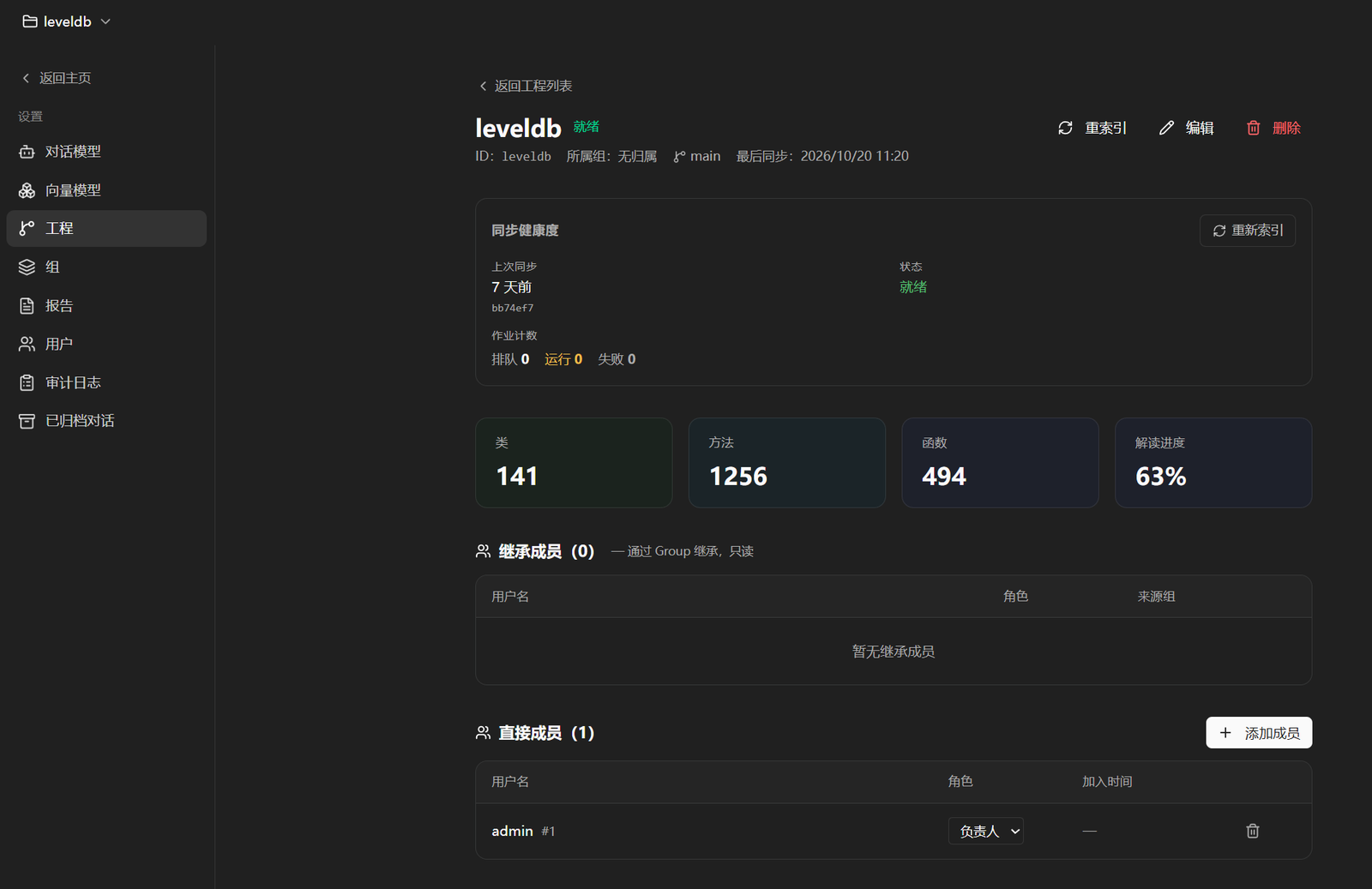Click trash icon in admin member row
1372x889 pixels.
coord(1253,831)
